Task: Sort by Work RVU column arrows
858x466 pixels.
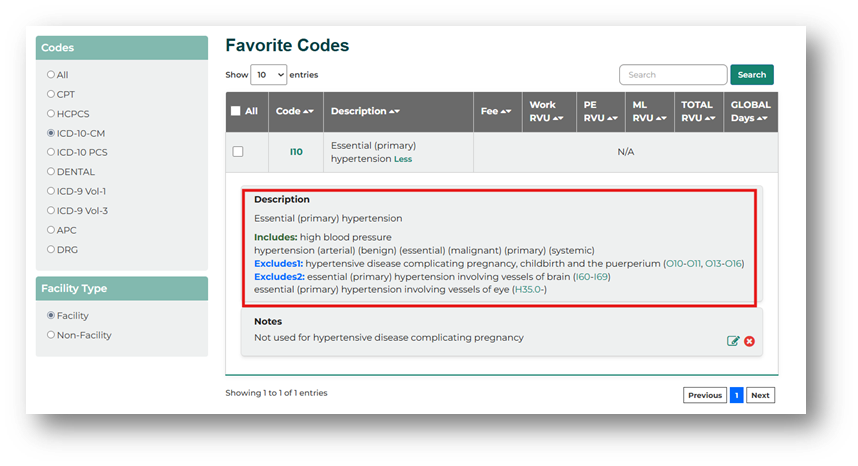Action: (x=558, y=118)
